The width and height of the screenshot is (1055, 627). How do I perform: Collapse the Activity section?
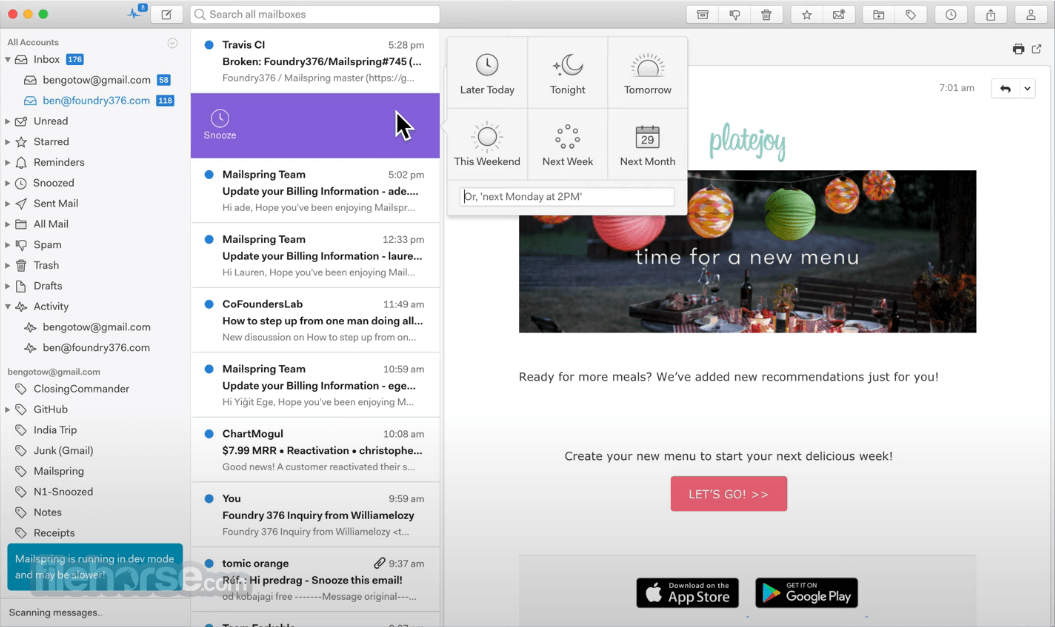[x=8, y=307]
